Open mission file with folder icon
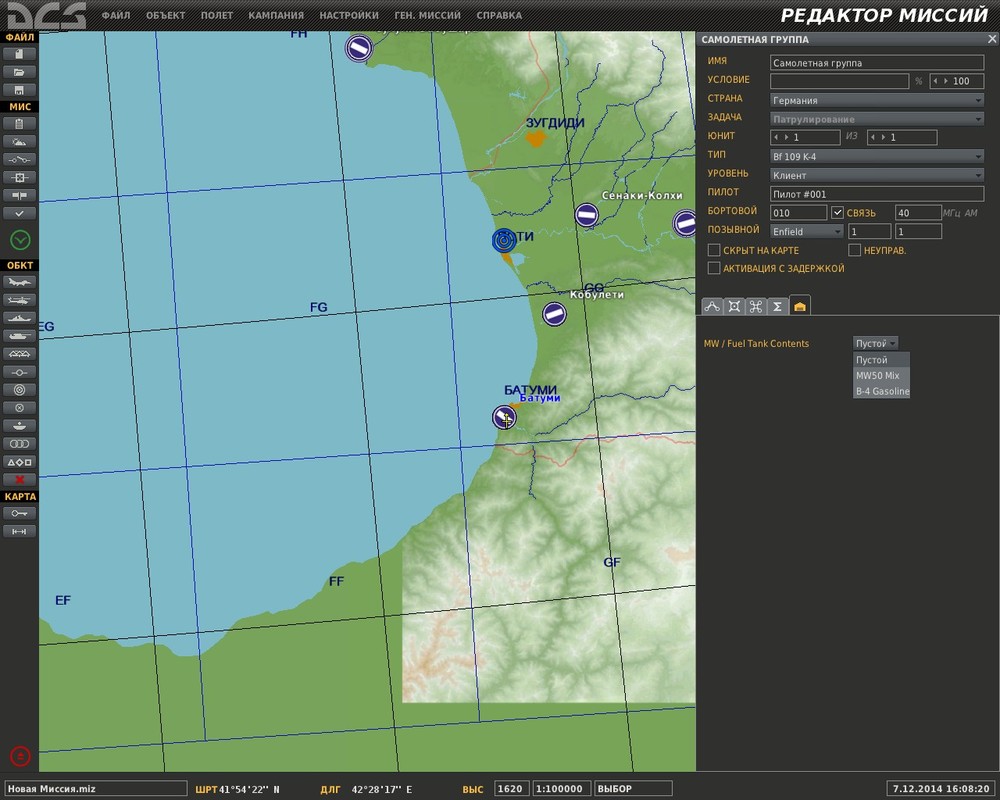1000x800 pixels. pyautogui.click(x=21, y=72)
